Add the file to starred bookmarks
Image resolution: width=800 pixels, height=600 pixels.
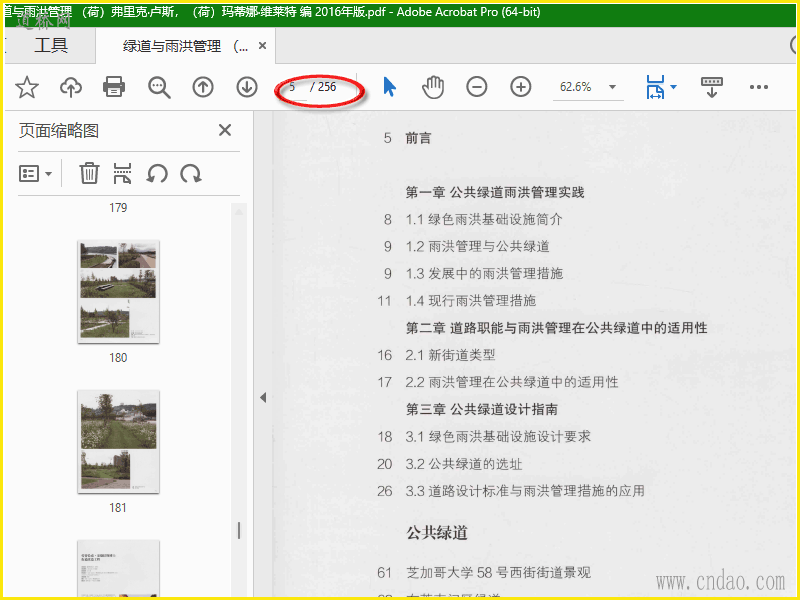point(27,87)
